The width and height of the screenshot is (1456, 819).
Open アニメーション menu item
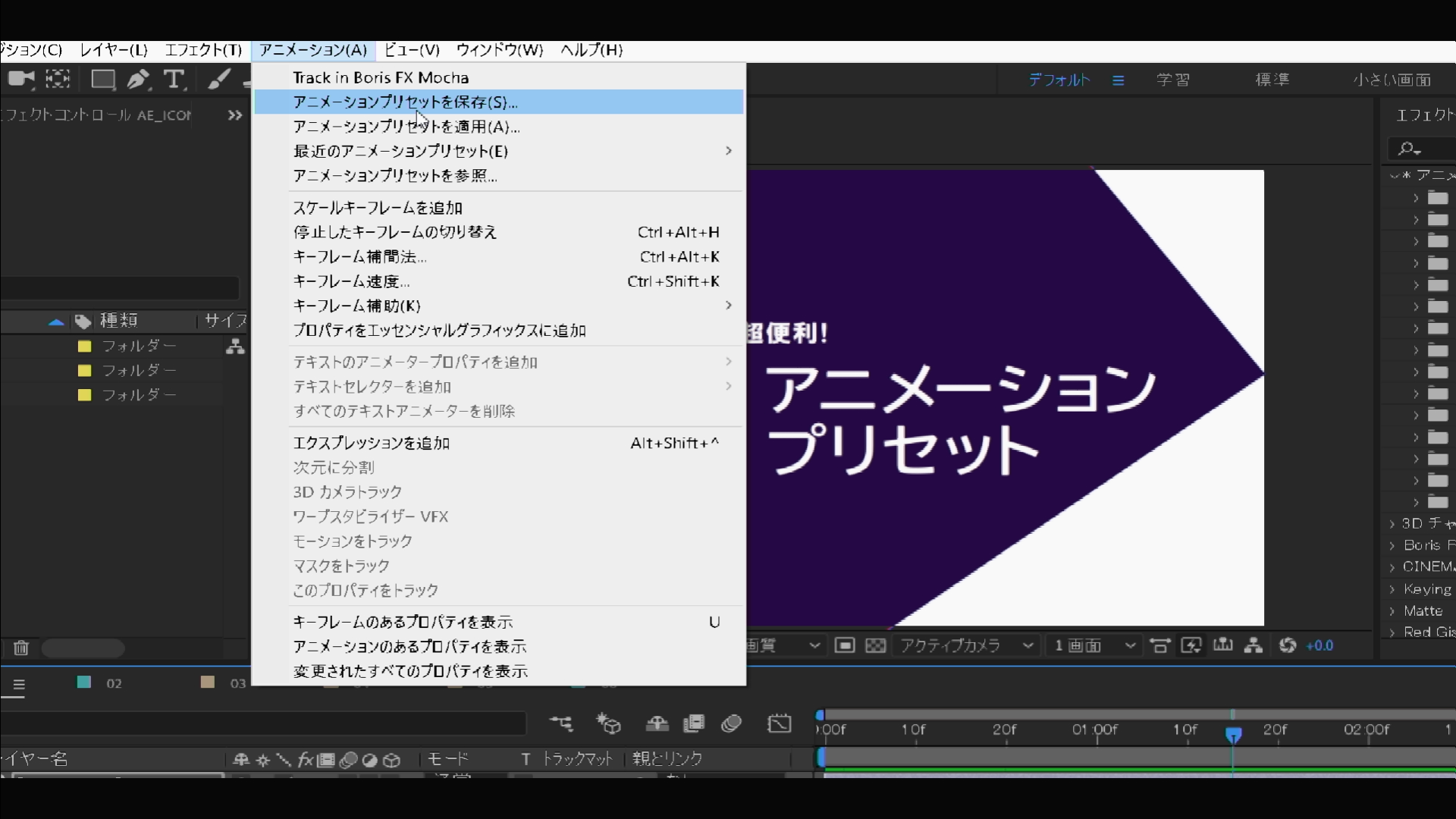[x=312, y=49]
